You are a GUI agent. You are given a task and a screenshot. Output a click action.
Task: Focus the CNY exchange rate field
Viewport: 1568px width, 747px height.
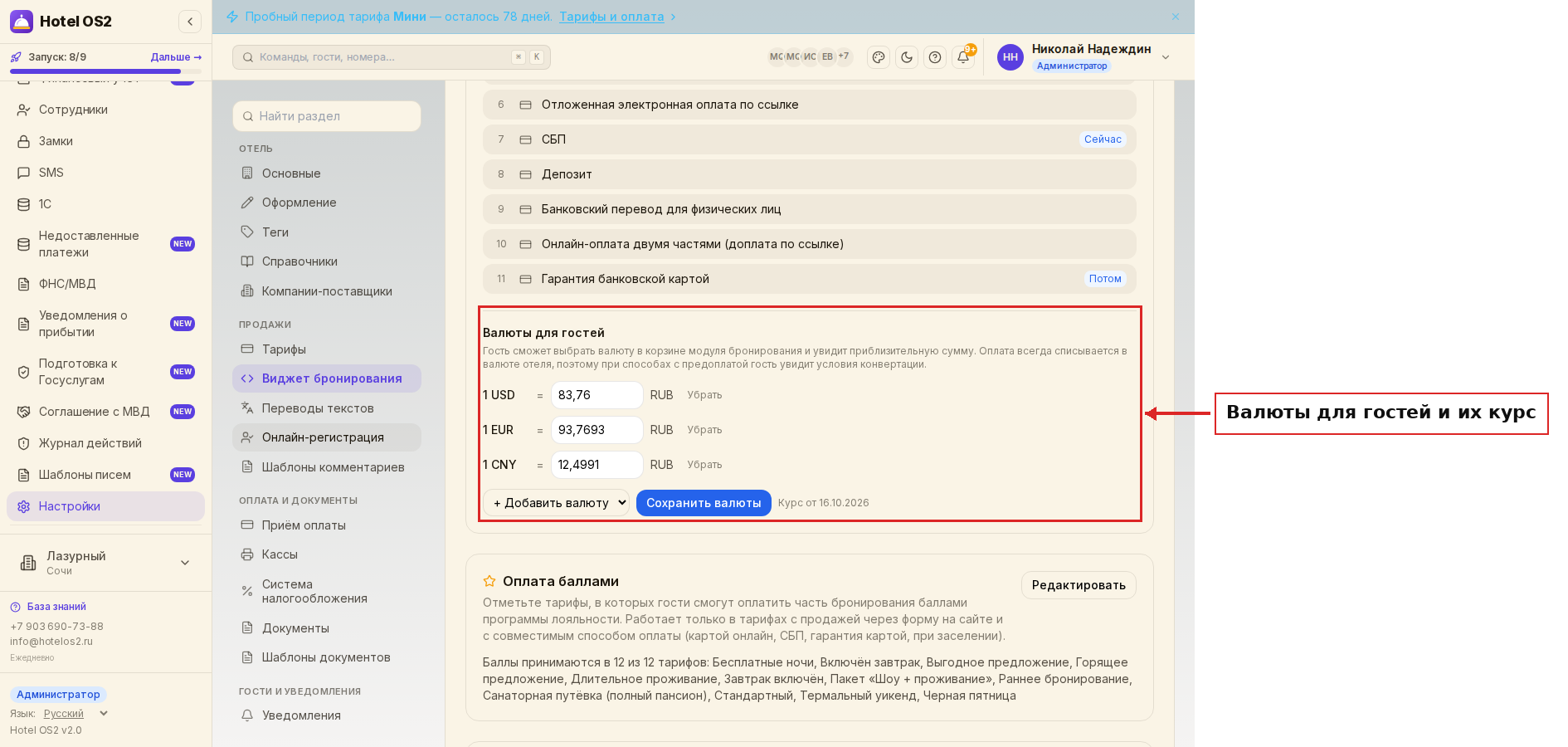point(597,465)
